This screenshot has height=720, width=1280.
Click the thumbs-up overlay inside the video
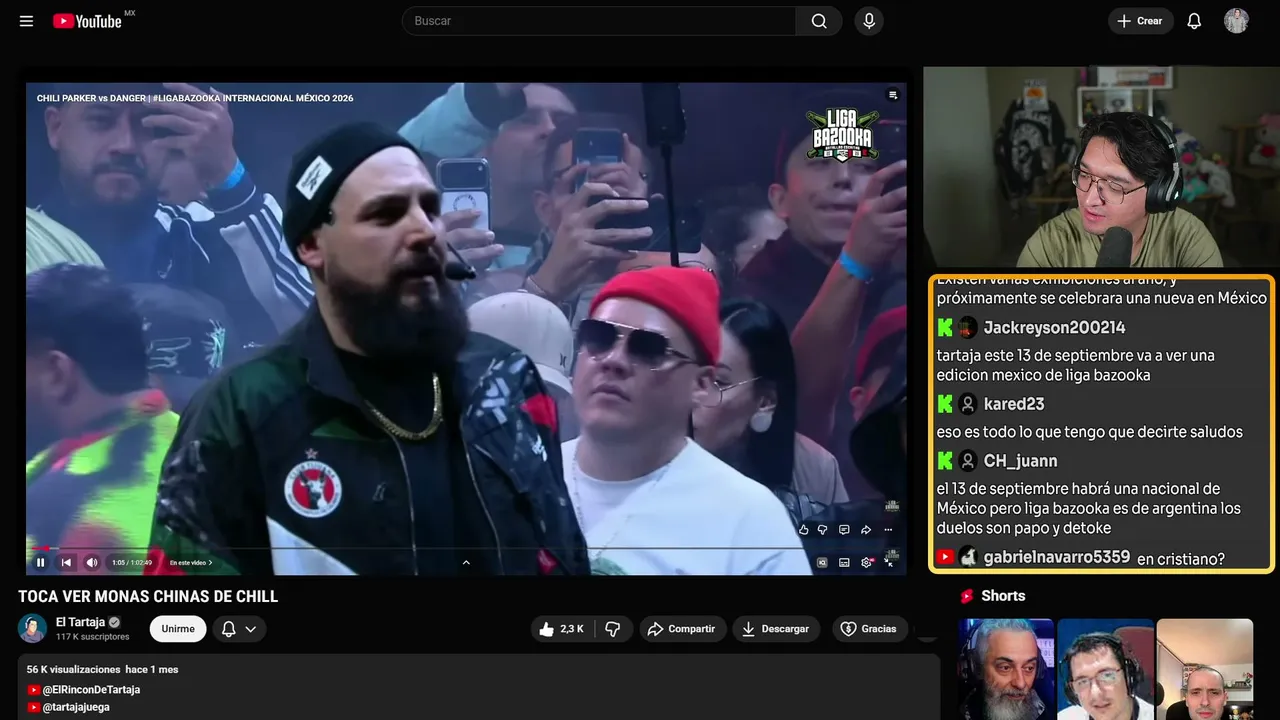803,530
